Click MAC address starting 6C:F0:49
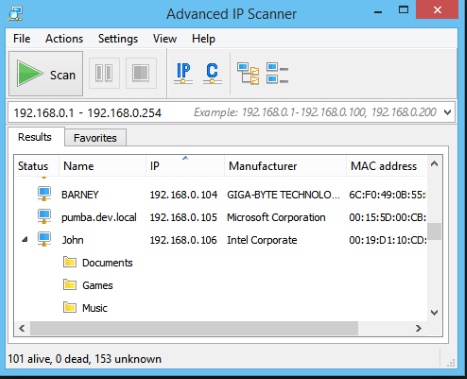The image size is (467, 379). 387,195
